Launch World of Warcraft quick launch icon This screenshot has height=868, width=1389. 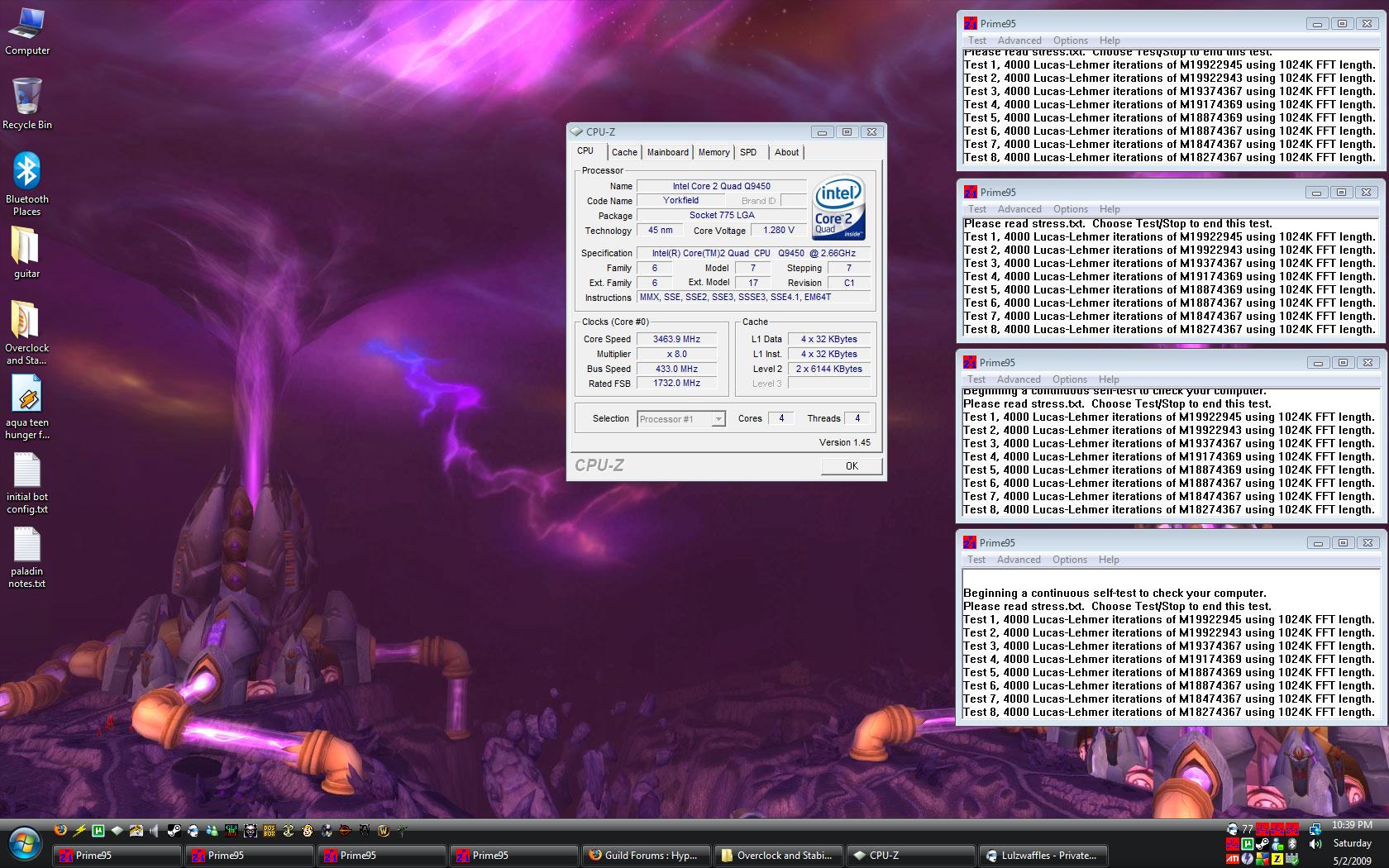click(x=383, y=830)
